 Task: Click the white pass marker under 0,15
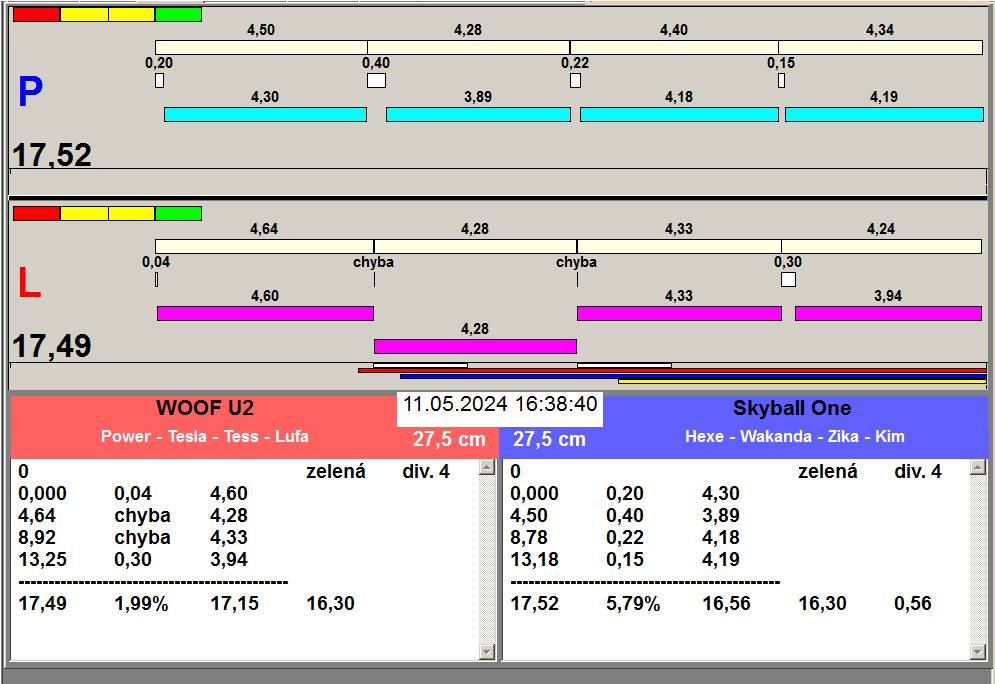coord(782,81)
